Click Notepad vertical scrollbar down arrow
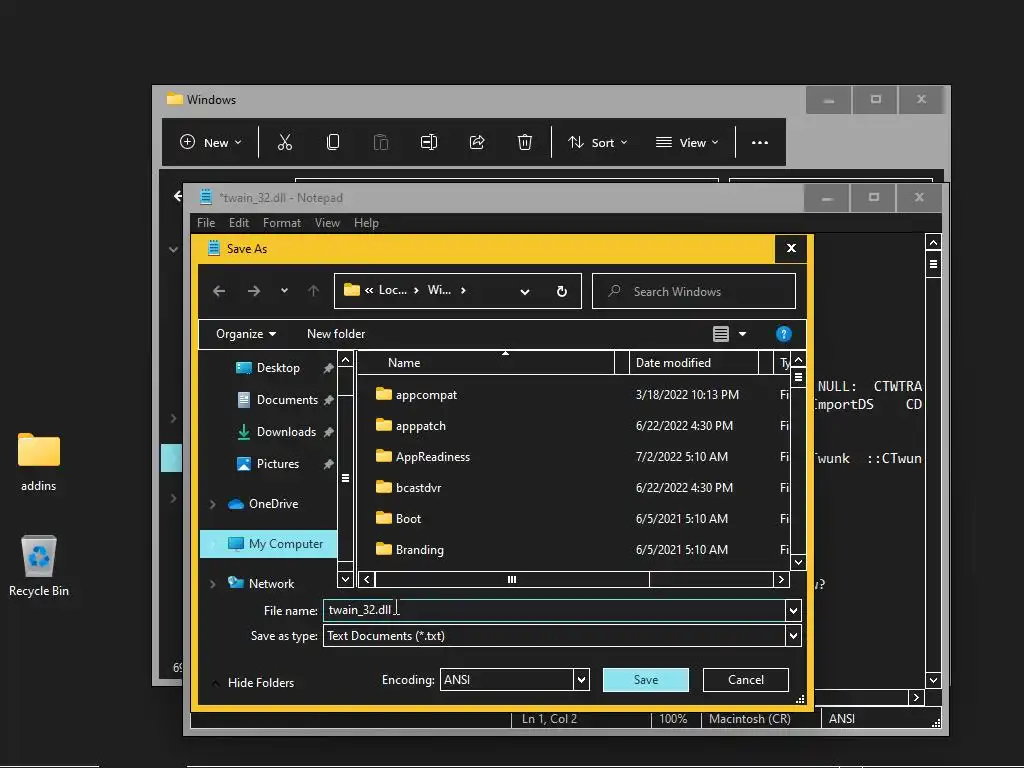 933,680
